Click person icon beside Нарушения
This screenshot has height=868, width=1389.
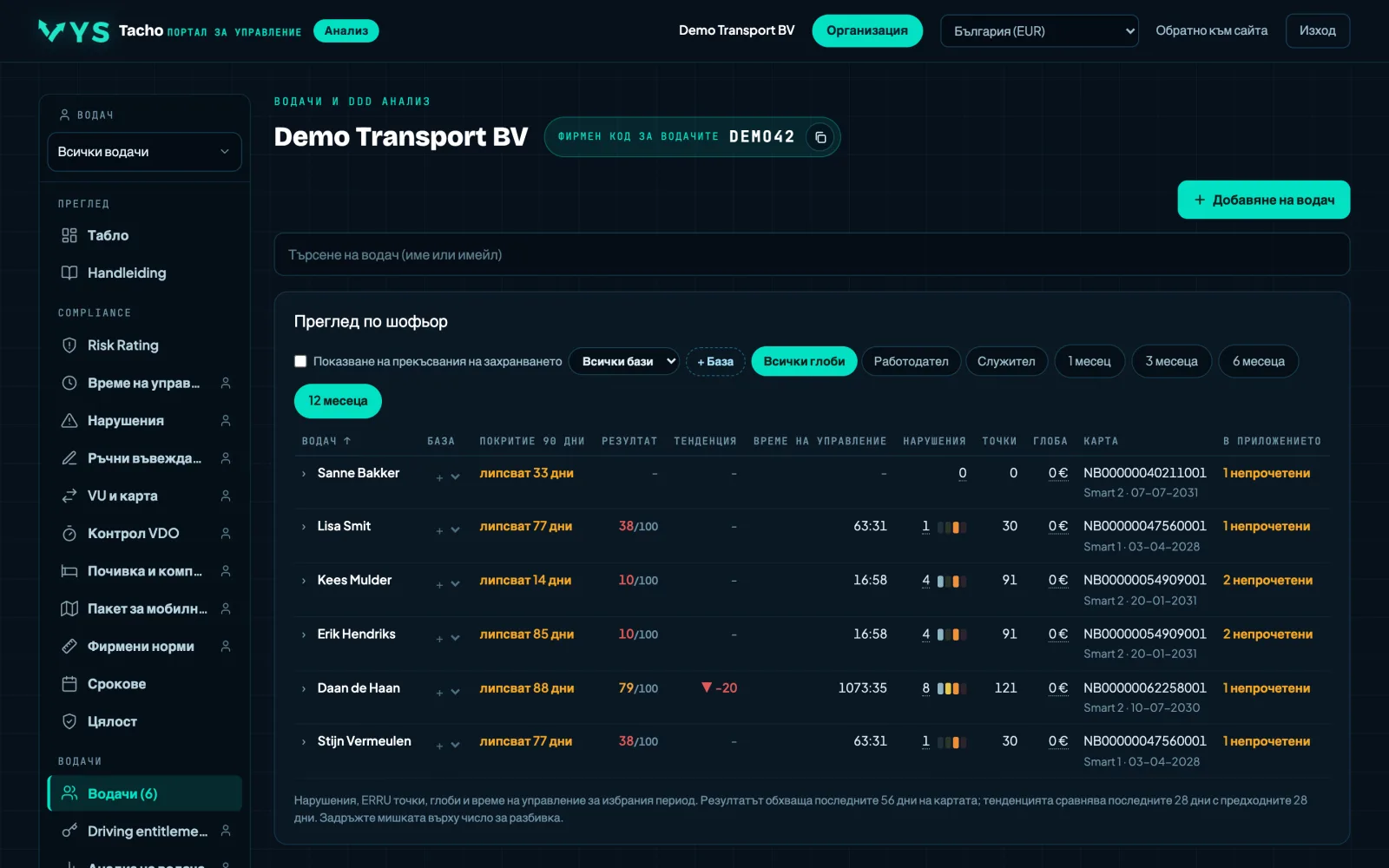[x=226, y=420]
